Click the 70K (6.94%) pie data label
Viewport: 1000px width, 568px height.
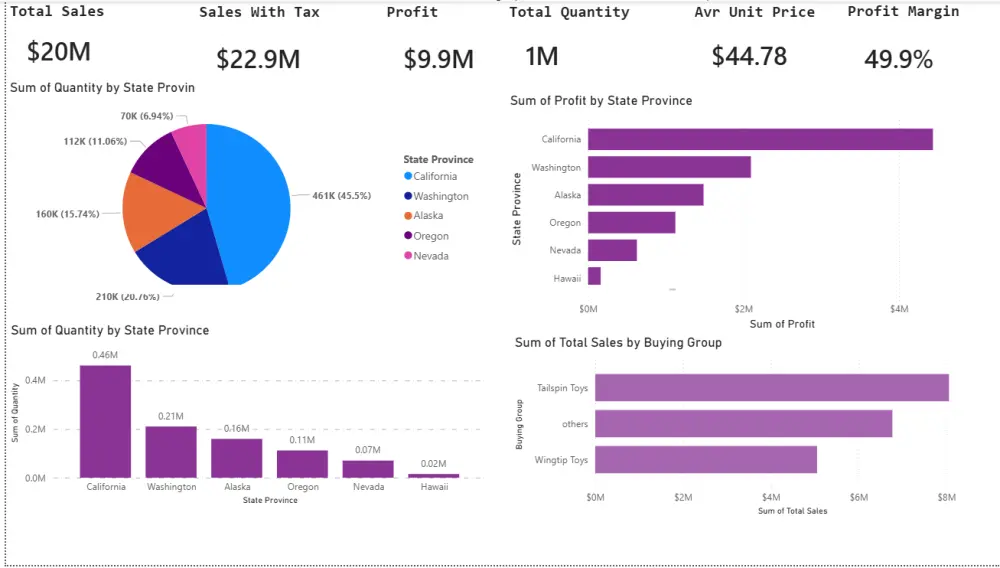click(x=147, y=116)
